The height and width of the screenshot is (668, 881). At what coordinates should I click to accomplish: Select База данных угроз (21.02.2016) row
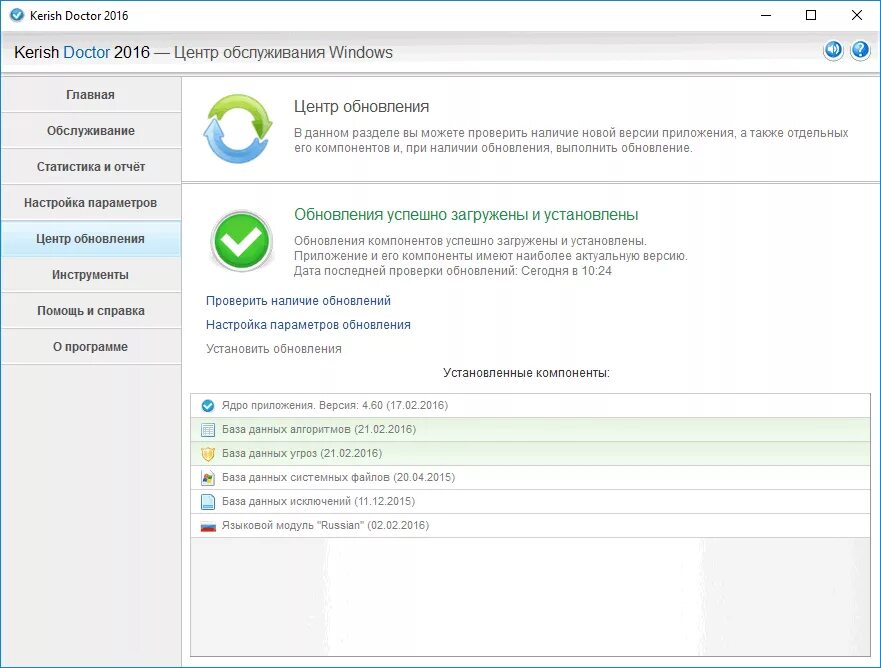530,453
